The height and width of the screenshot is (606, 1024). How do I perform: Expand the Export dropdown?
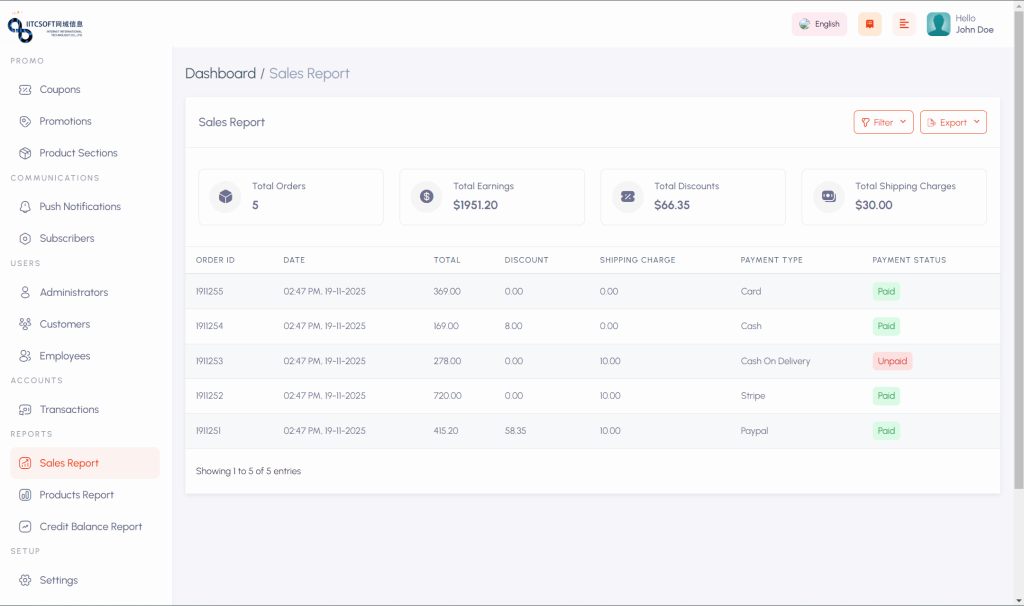pyautogui.click(x=953, y=122)
